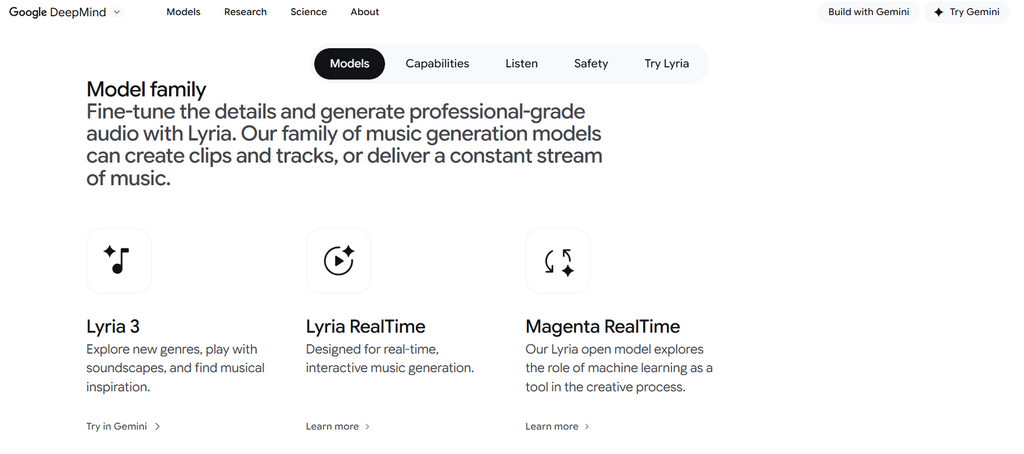Click the Try Gemini button

[x=967, y=12]
